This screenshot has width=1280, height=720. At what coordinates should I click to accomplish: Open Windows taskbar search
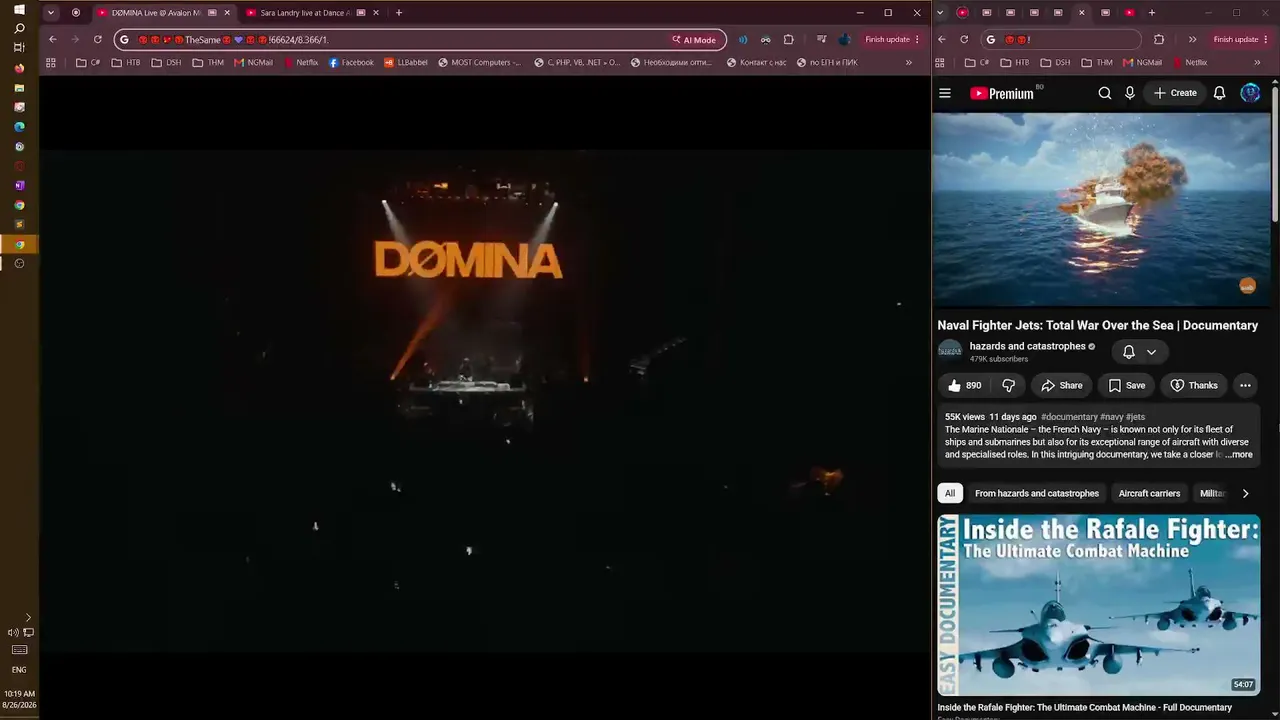coord(19,28)
